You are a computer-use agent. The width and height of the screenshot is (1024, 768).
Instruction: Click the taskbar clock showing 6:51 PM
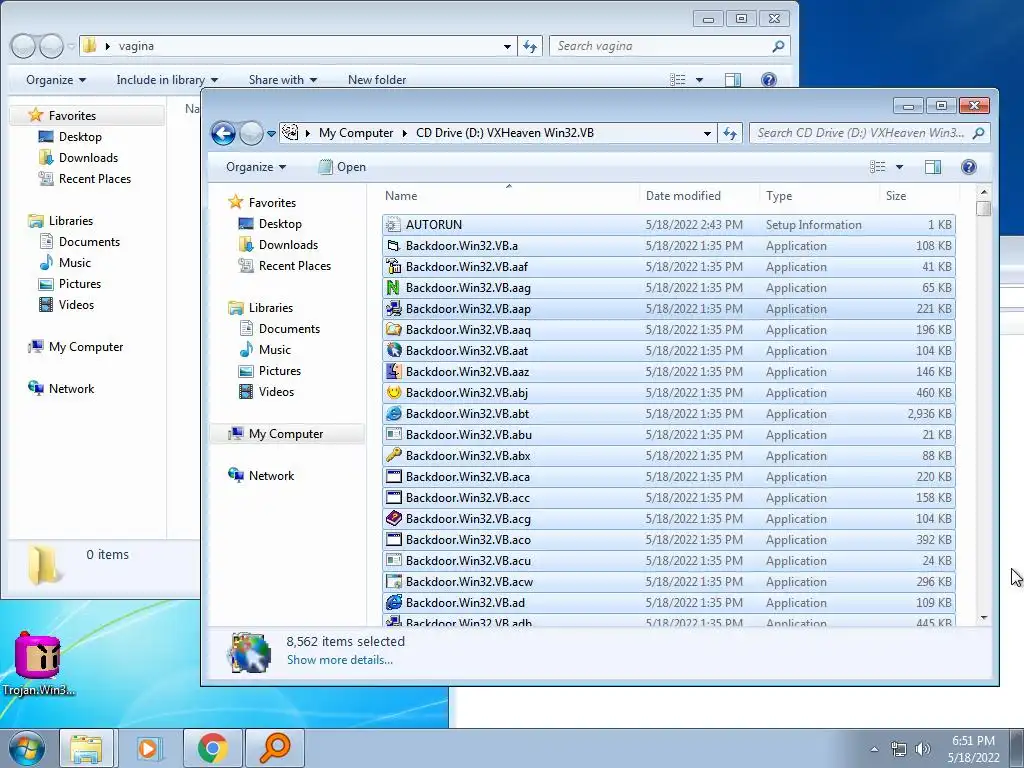973,749
